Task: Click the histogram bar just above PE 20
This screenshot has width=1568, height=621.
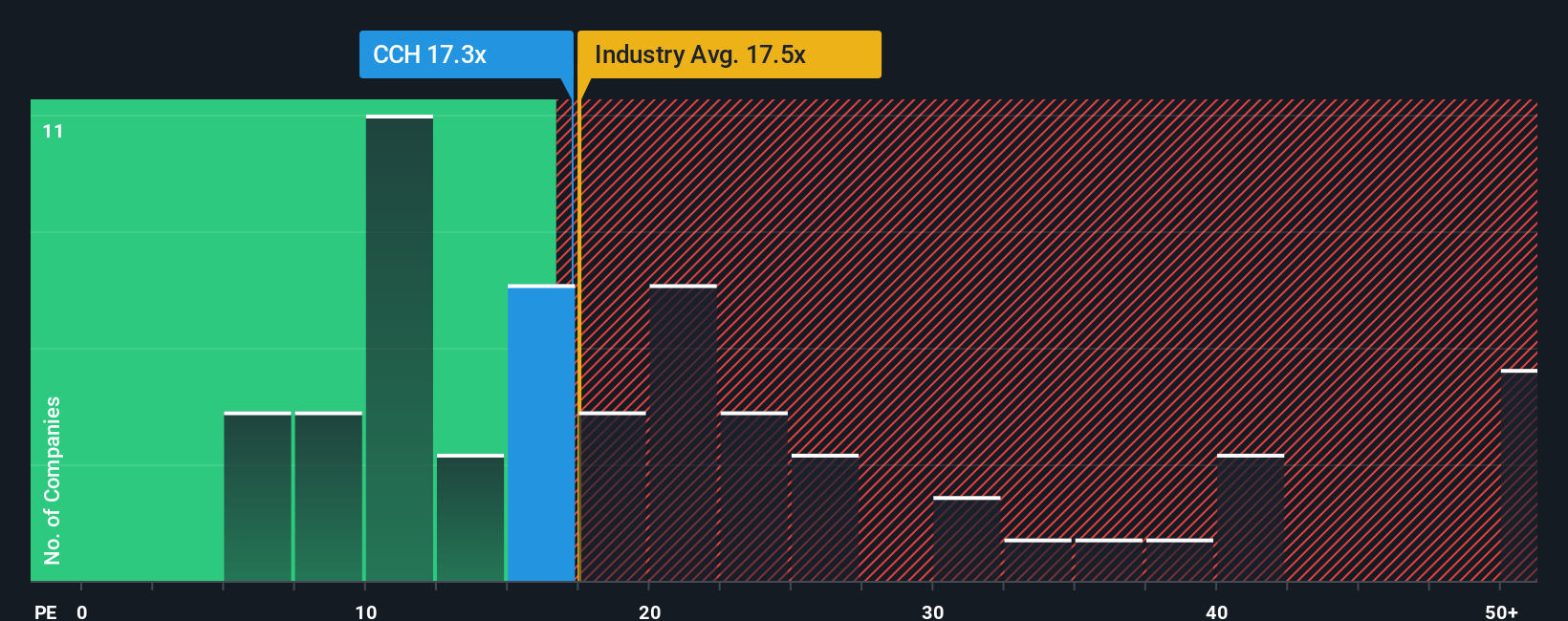Action: click(x=683, y=433)
